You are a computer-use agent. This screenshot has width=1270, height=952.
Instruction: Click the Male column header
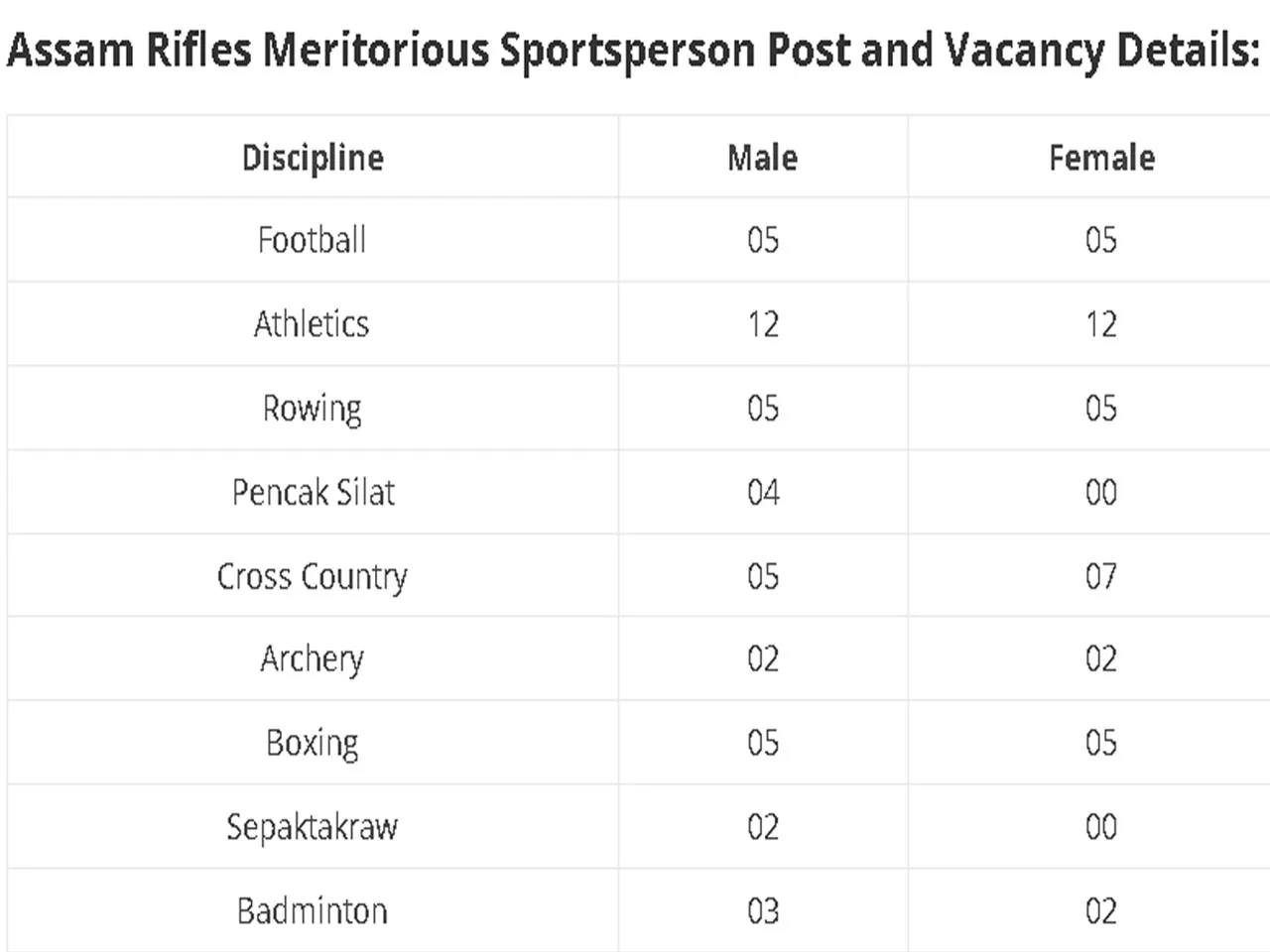pyautogui.click(x=762, y=158)
